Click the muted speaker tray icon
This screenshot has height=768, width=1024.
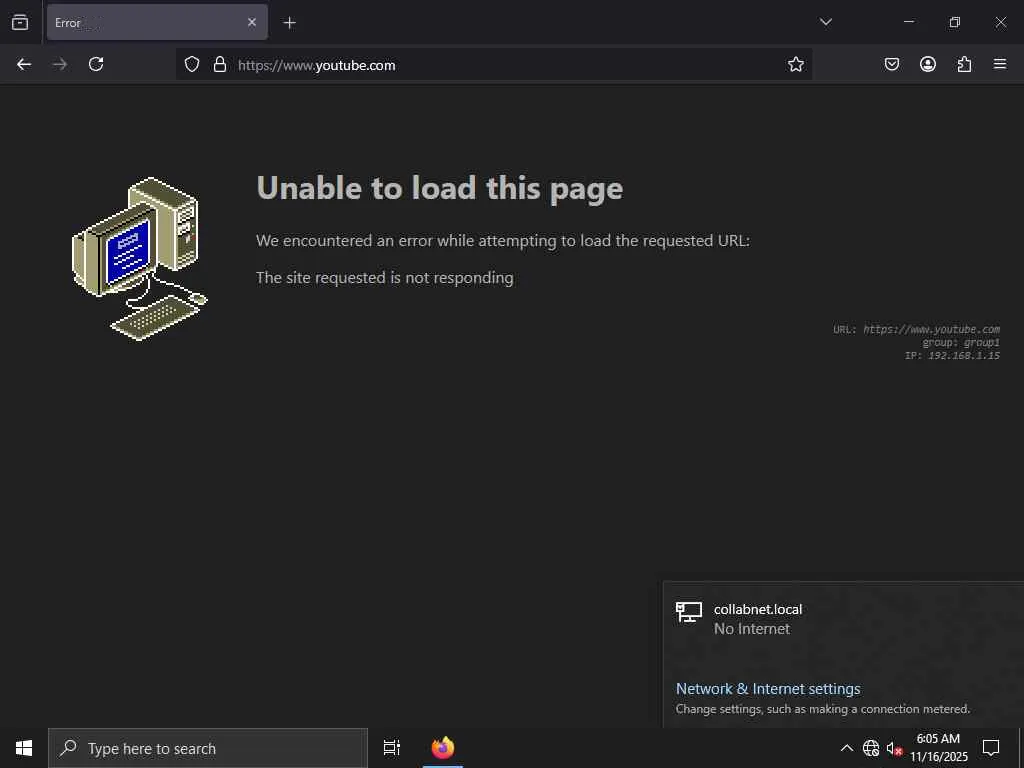tap(894, 748)
